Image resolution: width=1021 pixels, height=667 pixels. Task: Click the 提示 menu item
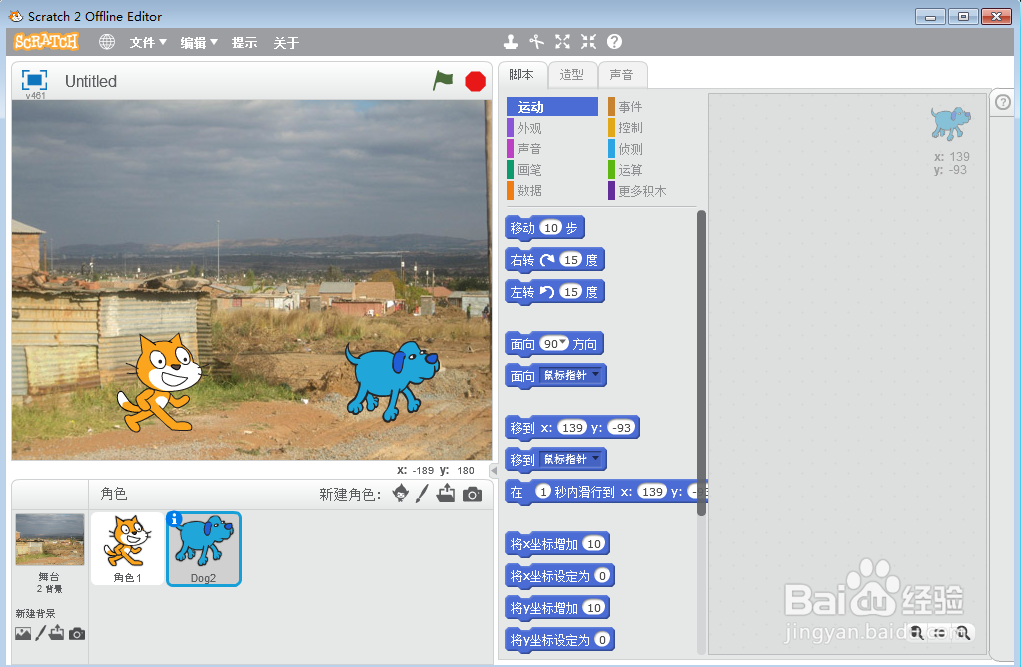pos(245,42)
